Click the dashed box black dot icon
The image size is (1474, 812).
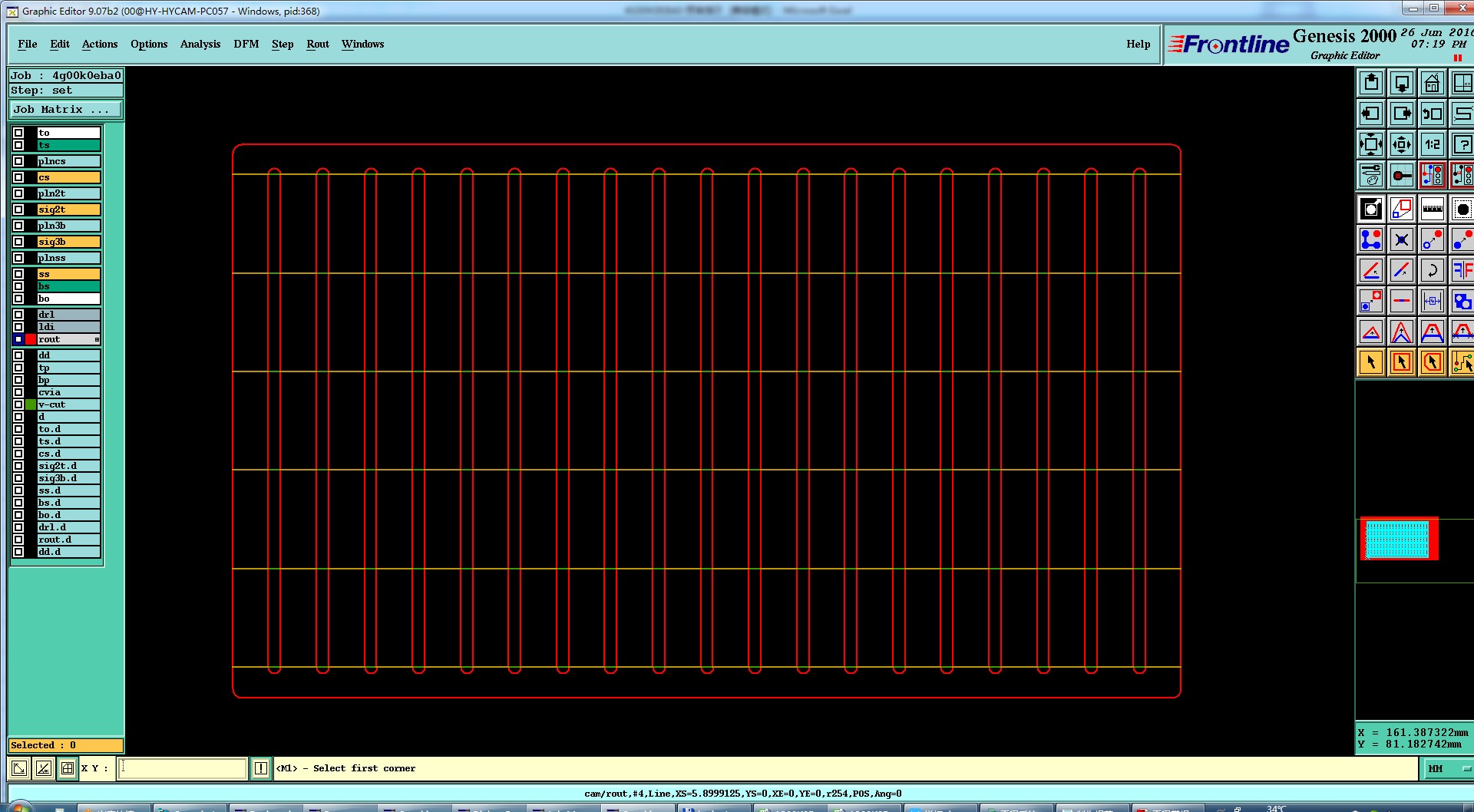(1462, 209)
